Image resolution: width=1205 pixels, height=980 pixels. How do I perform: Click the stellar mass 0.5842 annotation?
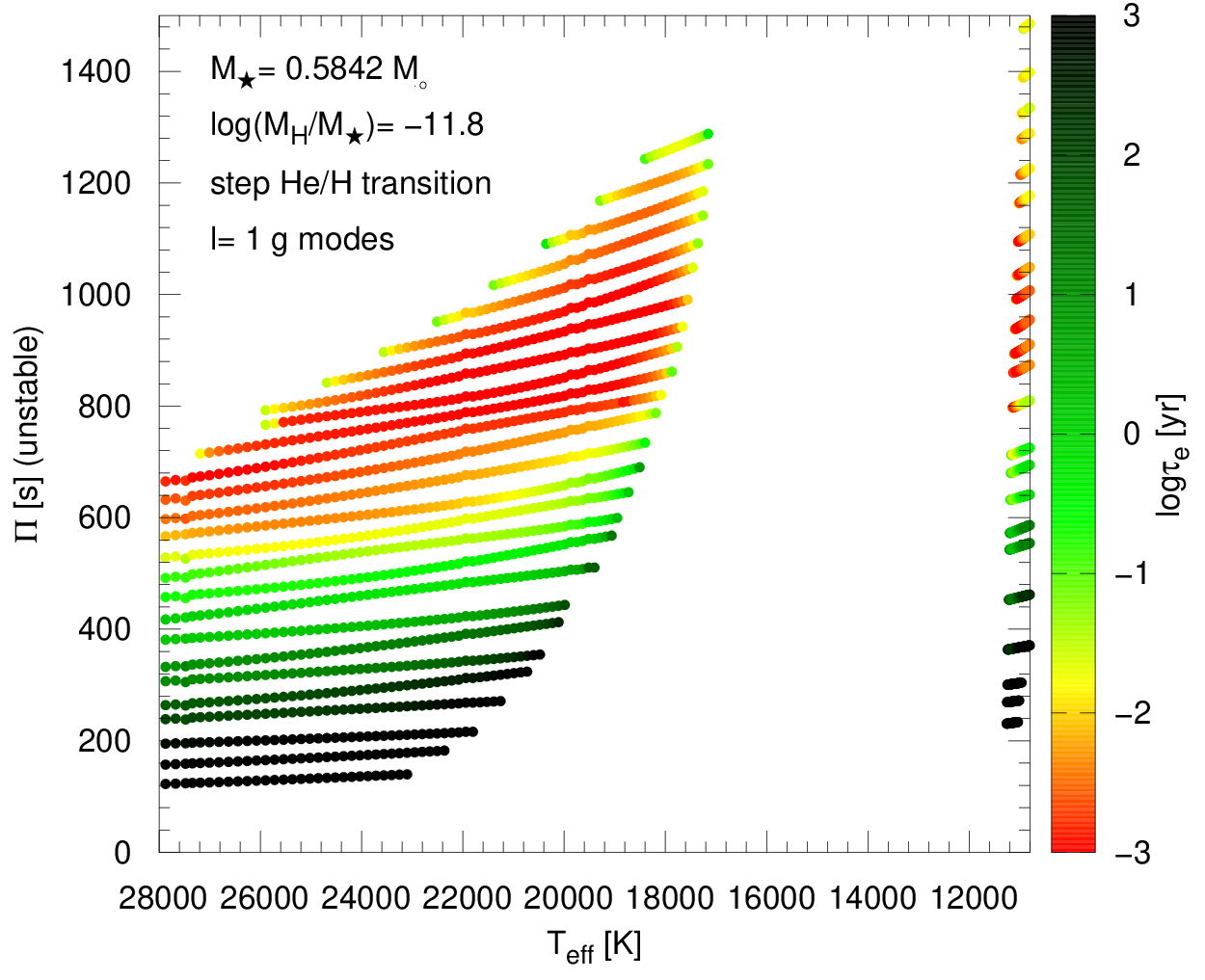[319, 71]
